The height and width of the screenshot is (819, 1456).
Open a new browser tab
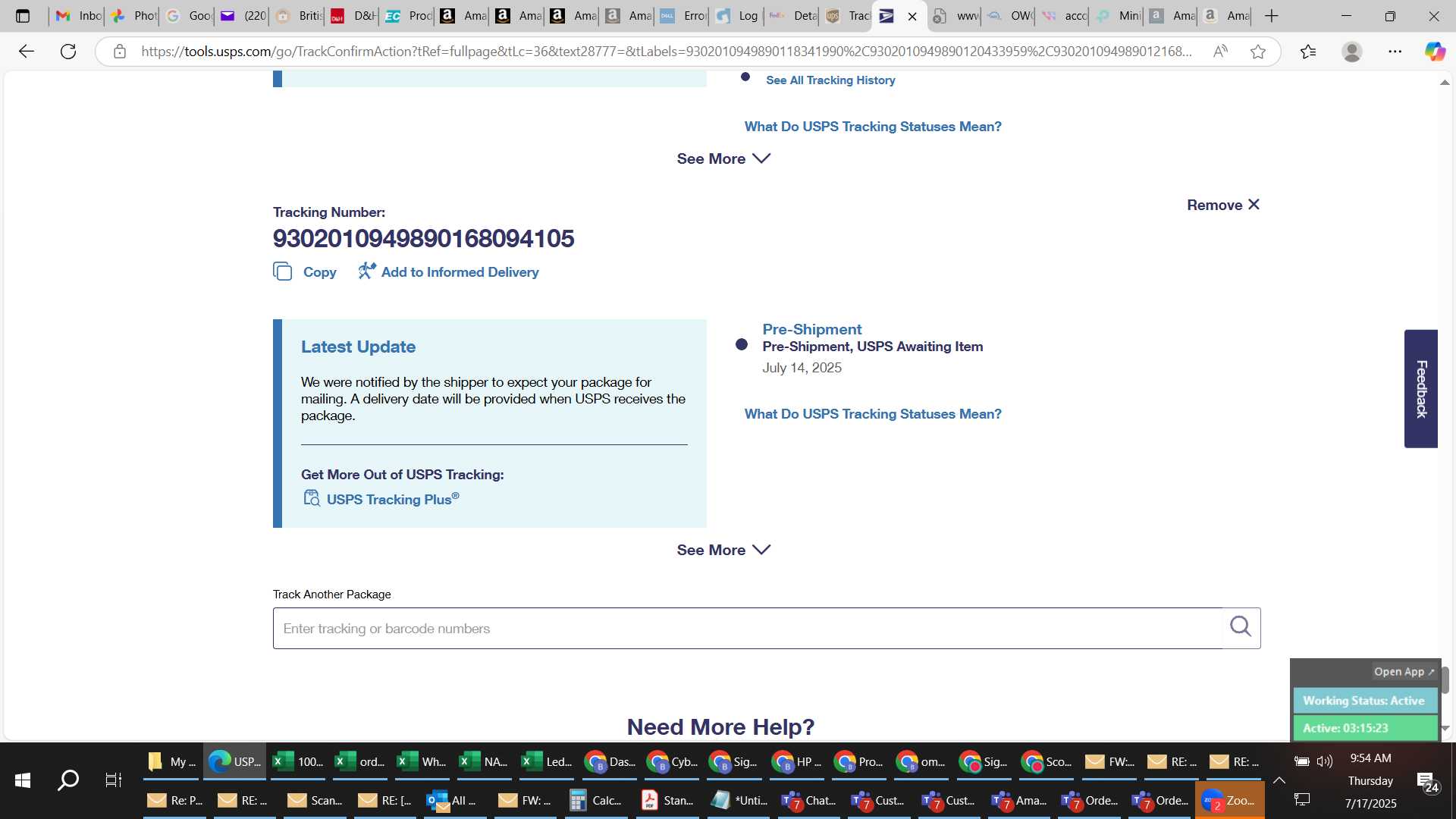tap(1272, 16)
